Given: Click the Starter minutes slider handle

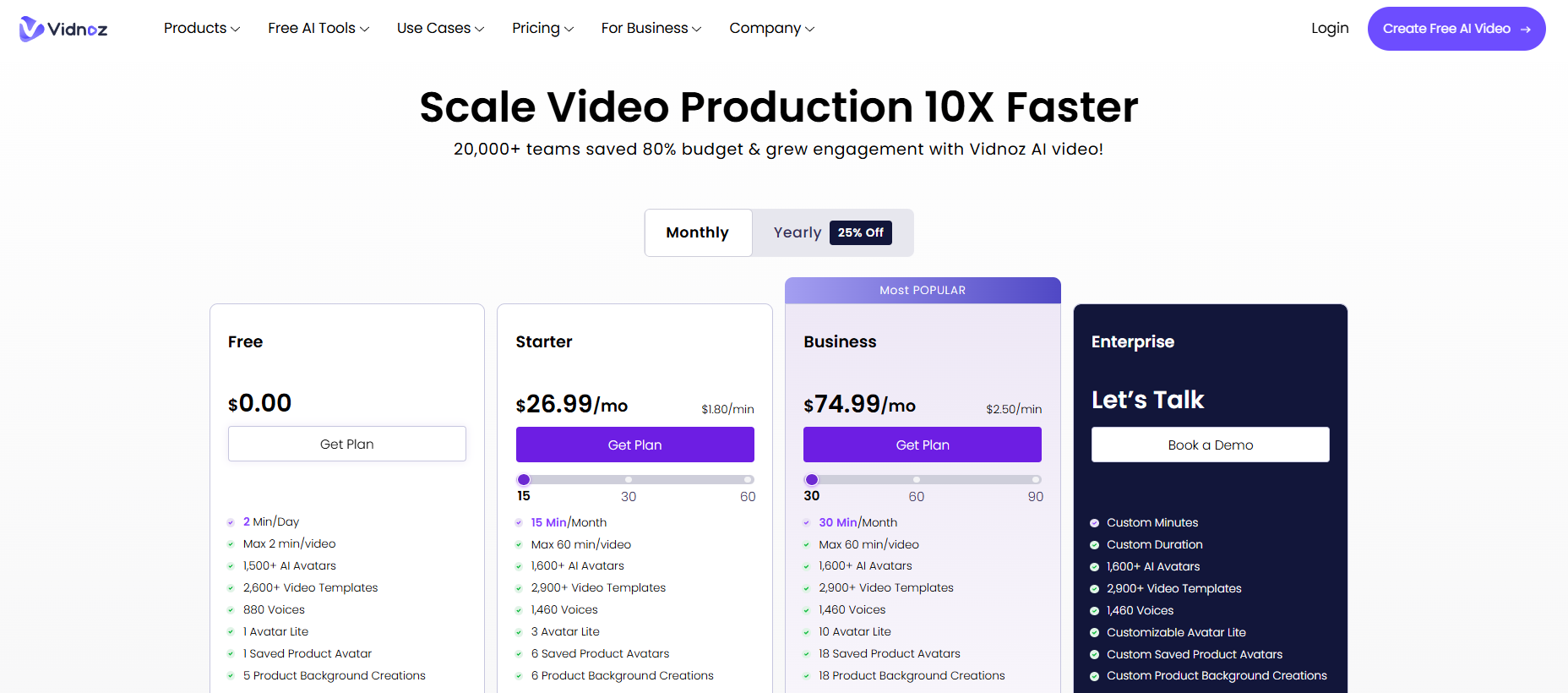Looking at the screenshot, I should click(524, 479).
